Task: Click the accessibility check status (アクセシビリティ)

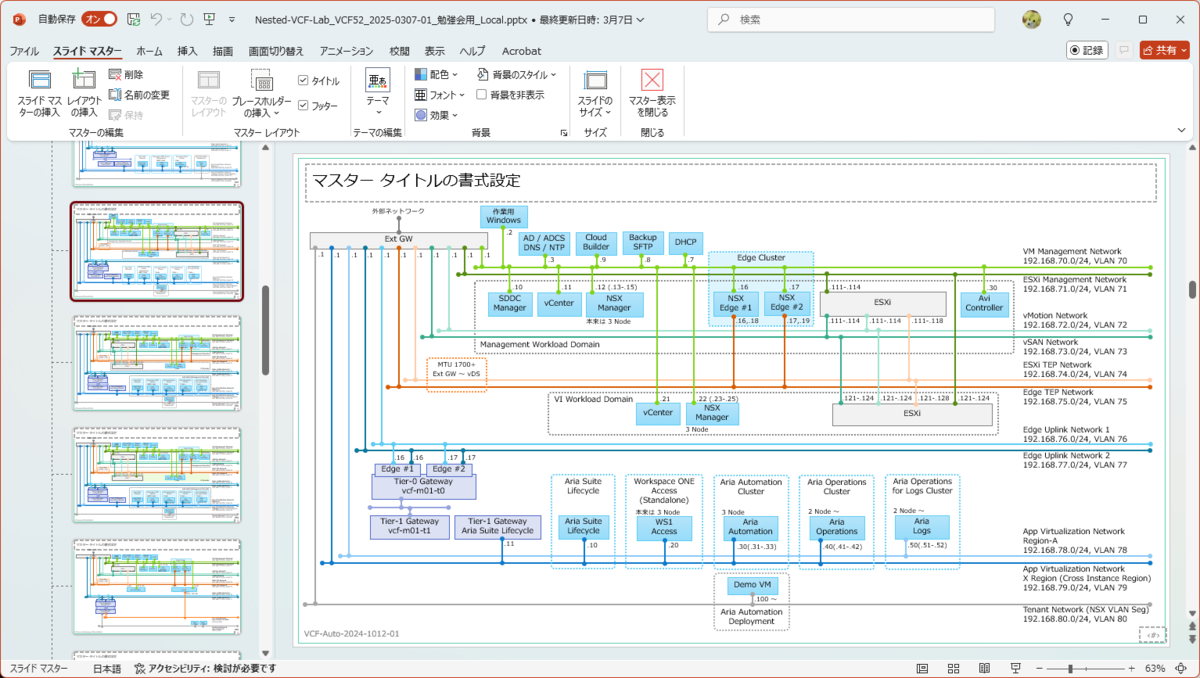Action: pyautogui.click(x=207, y=668)
